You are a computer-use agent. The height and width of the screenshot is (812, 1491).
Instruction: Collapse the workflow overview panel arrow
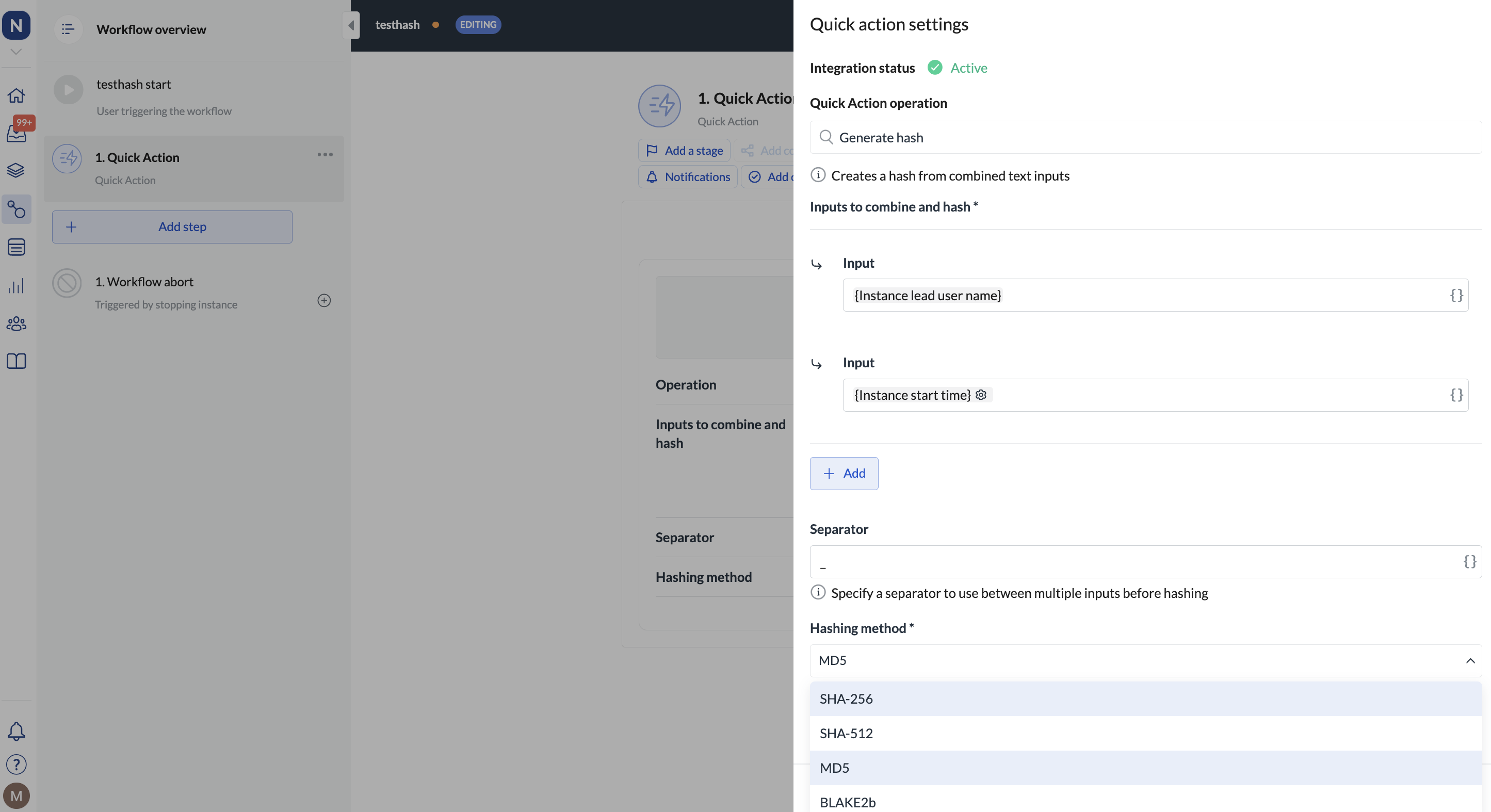click(351, 25)
